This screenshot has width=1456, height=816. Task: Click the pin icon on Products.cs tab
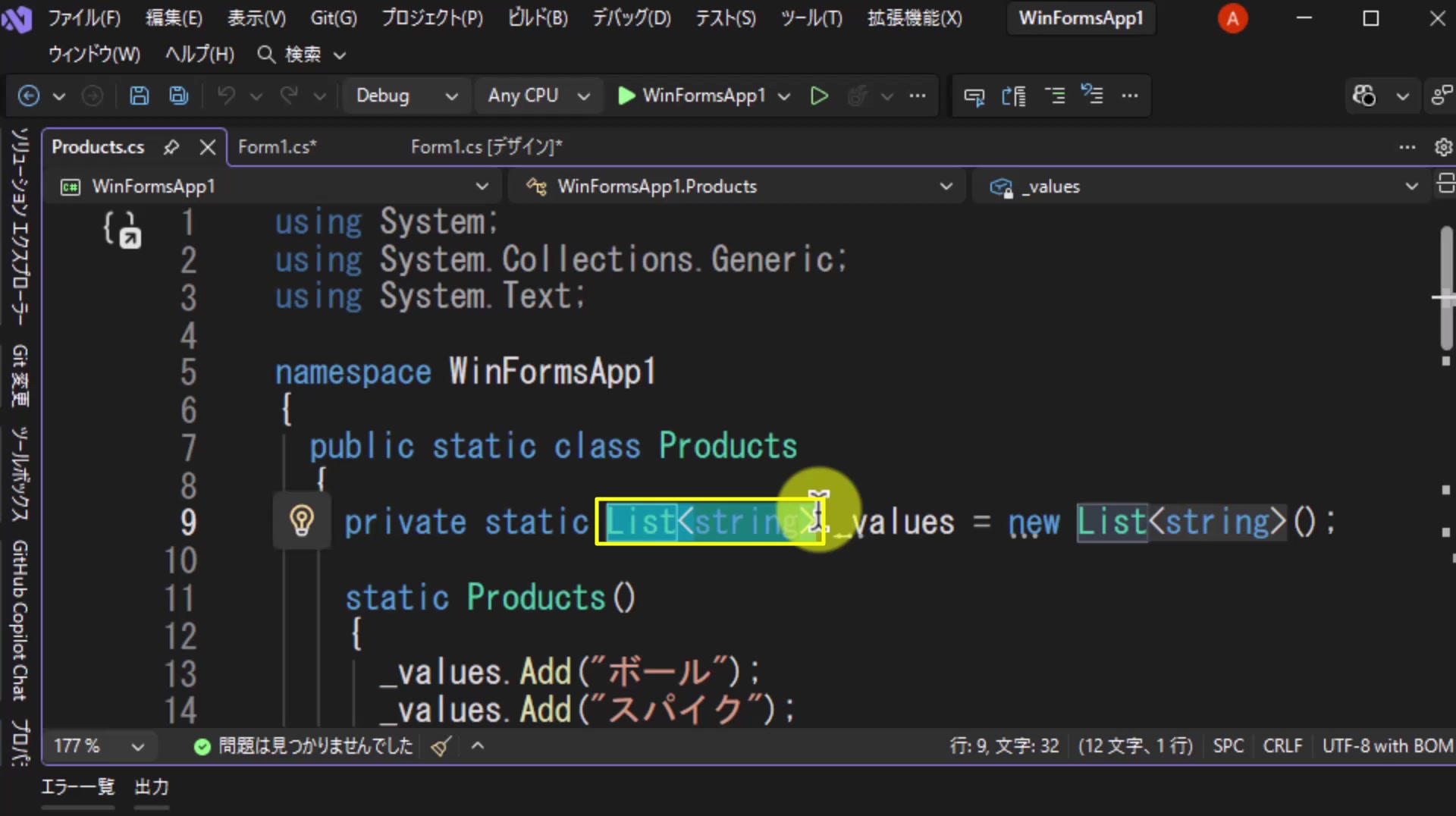[x=171, y=147]
